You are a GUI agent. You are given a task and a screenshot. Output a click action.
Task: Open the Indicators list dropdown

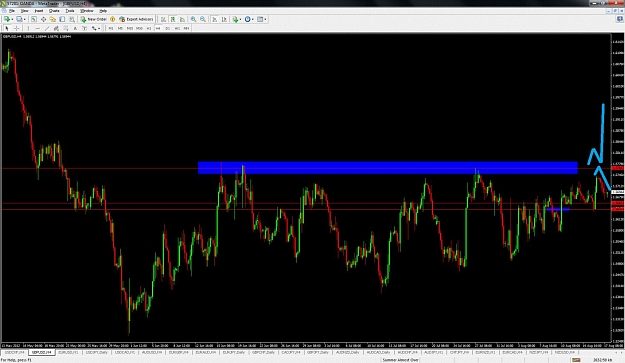point(237,19)
